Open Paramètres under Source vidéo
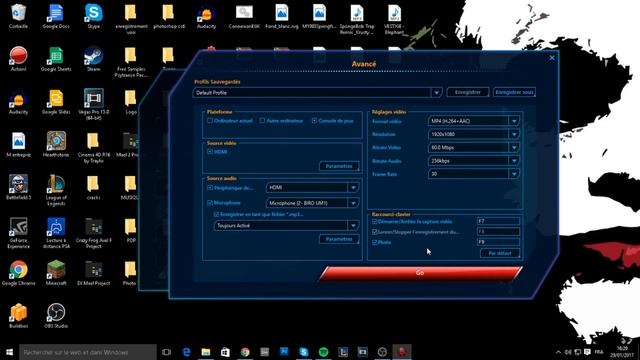The height and width of the screenshot is (360, 640). [339, 166]
